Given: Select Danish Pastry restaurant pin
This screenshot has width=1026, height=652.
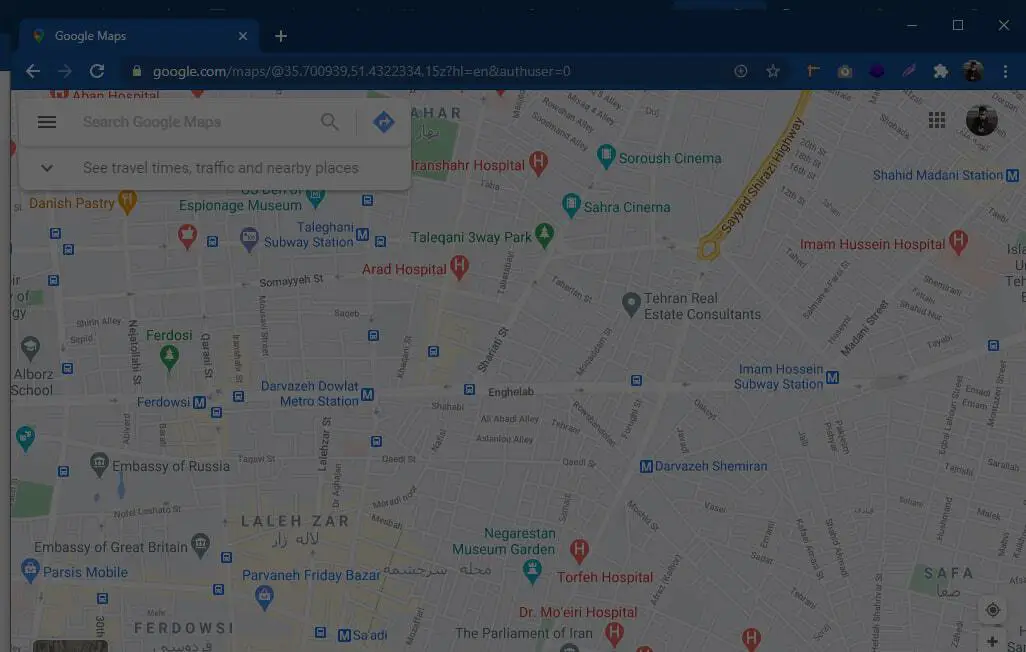Looking at the screenshot, I should [127, 202].
